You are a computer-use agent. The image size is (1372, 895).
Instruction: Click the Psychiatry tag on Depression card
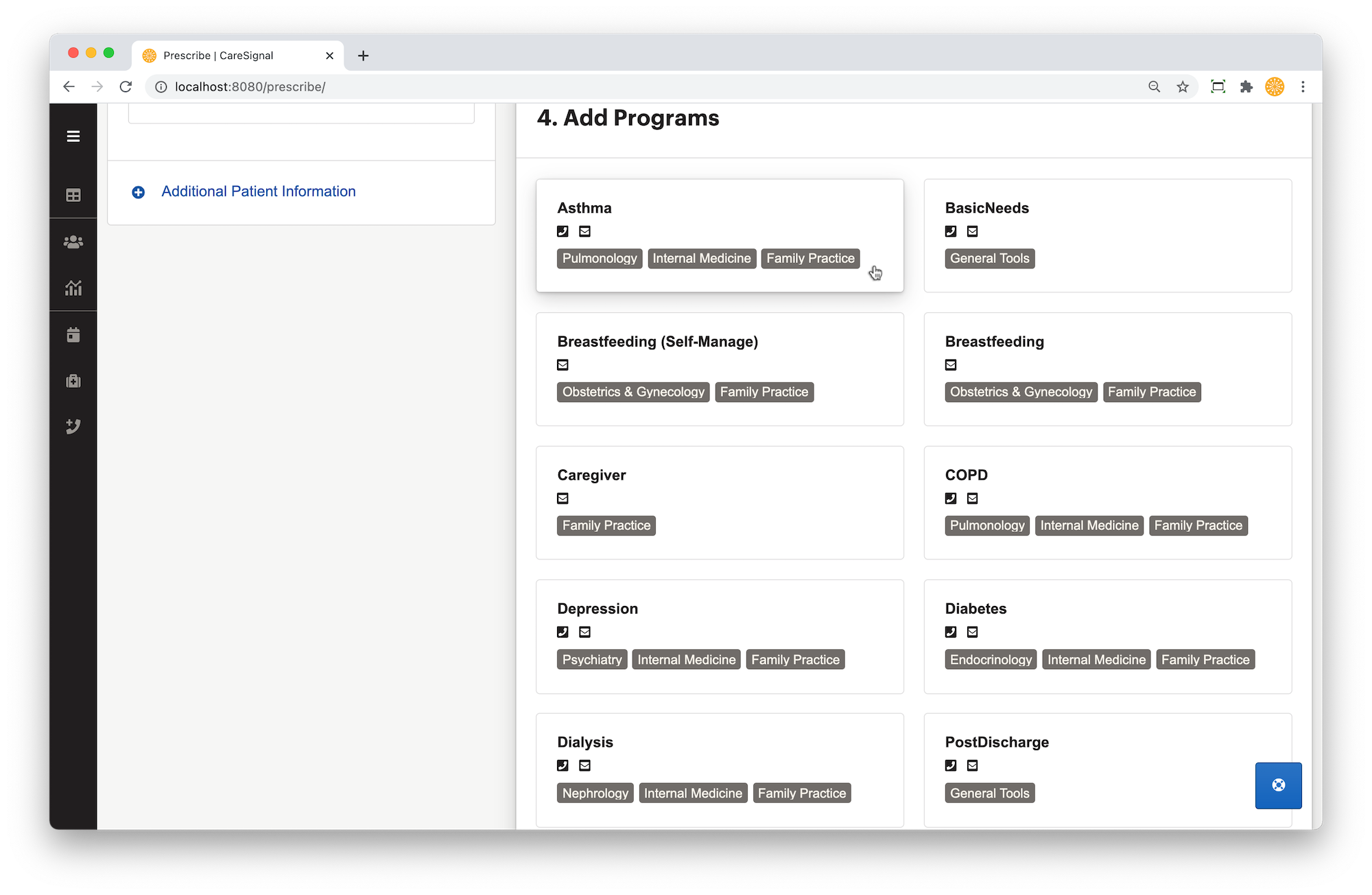[592, 660]
